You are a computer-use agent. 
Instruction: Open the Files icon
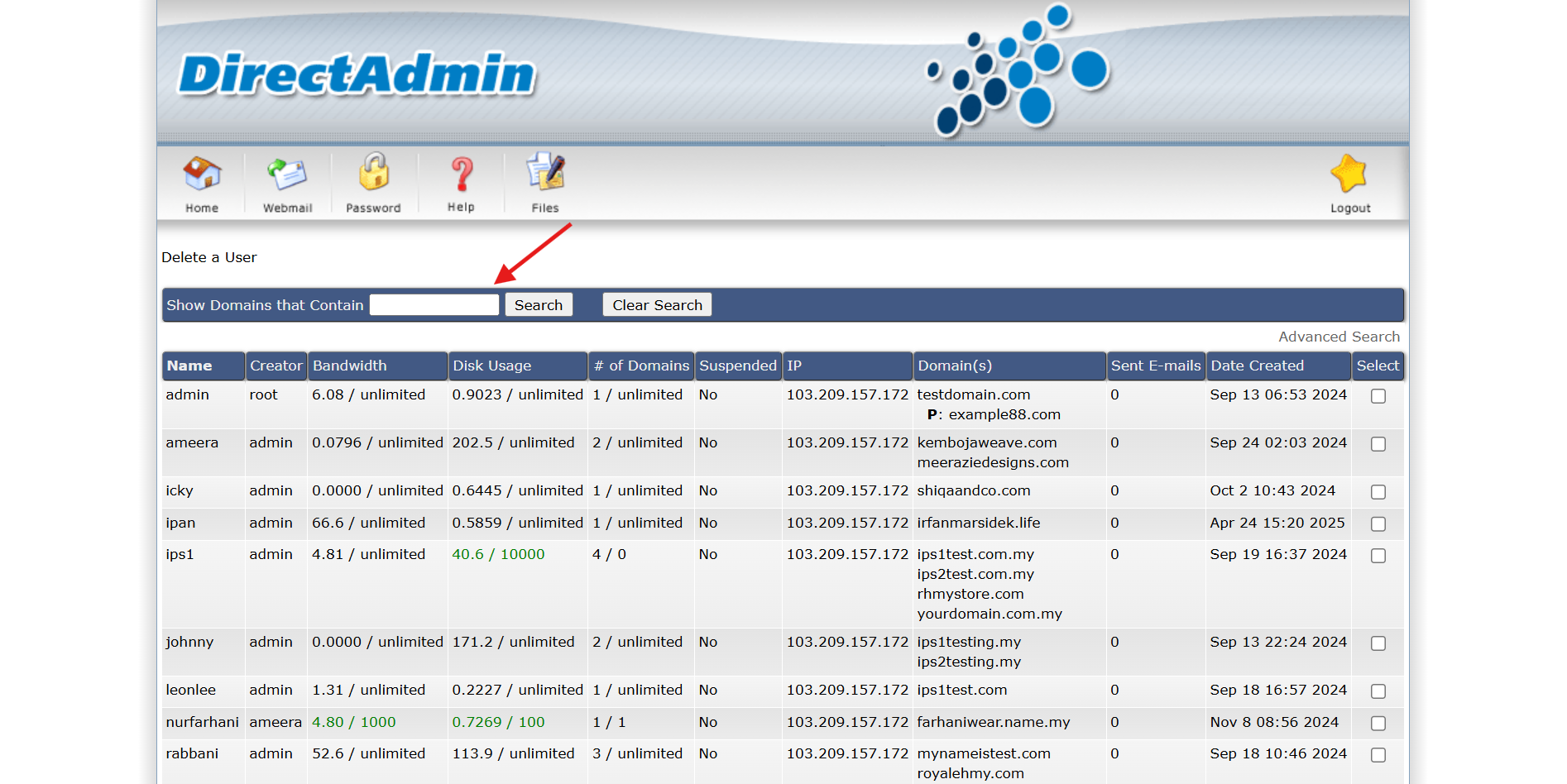pos(545,184)
